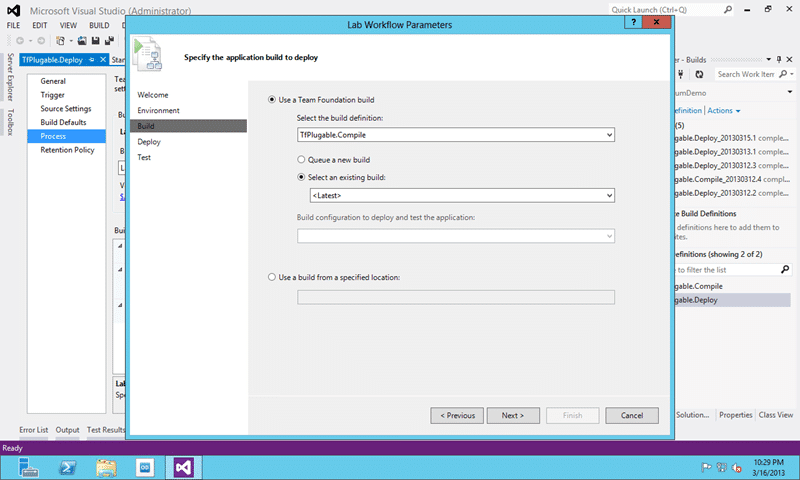
Task: Open Team Explorer window position dropdown arrow
Action: pyautogui.click(x=768, y=60)
